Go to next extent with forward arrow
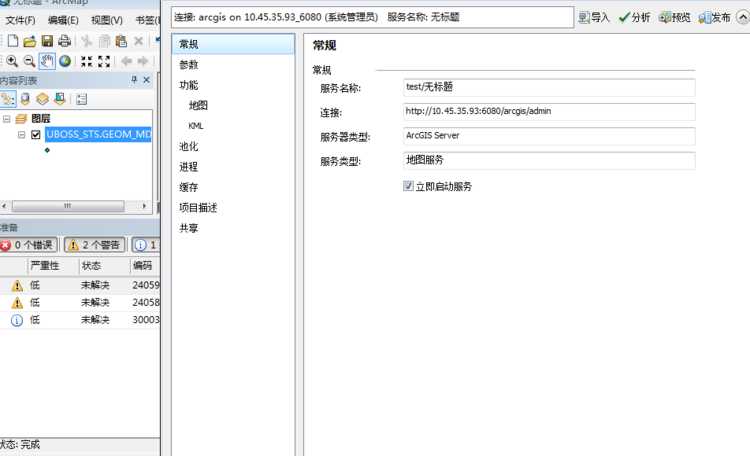750x456 pixels. coord(143,61)
